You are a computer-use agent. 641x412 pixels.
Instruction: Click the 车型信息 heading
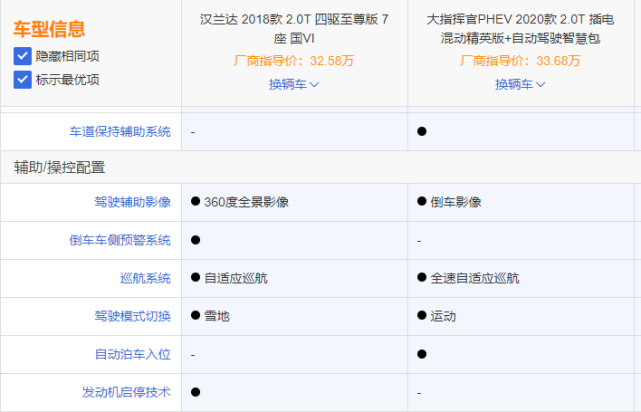click(x=49, y=29)
